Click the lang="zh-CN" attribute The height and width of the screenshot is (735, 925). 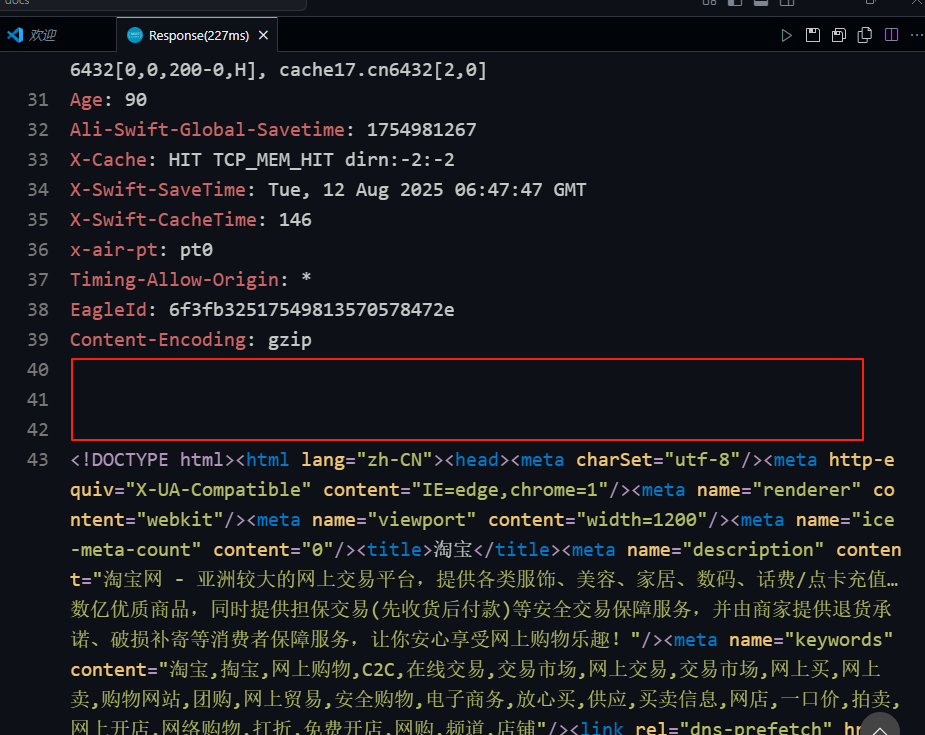pos(367,460)
